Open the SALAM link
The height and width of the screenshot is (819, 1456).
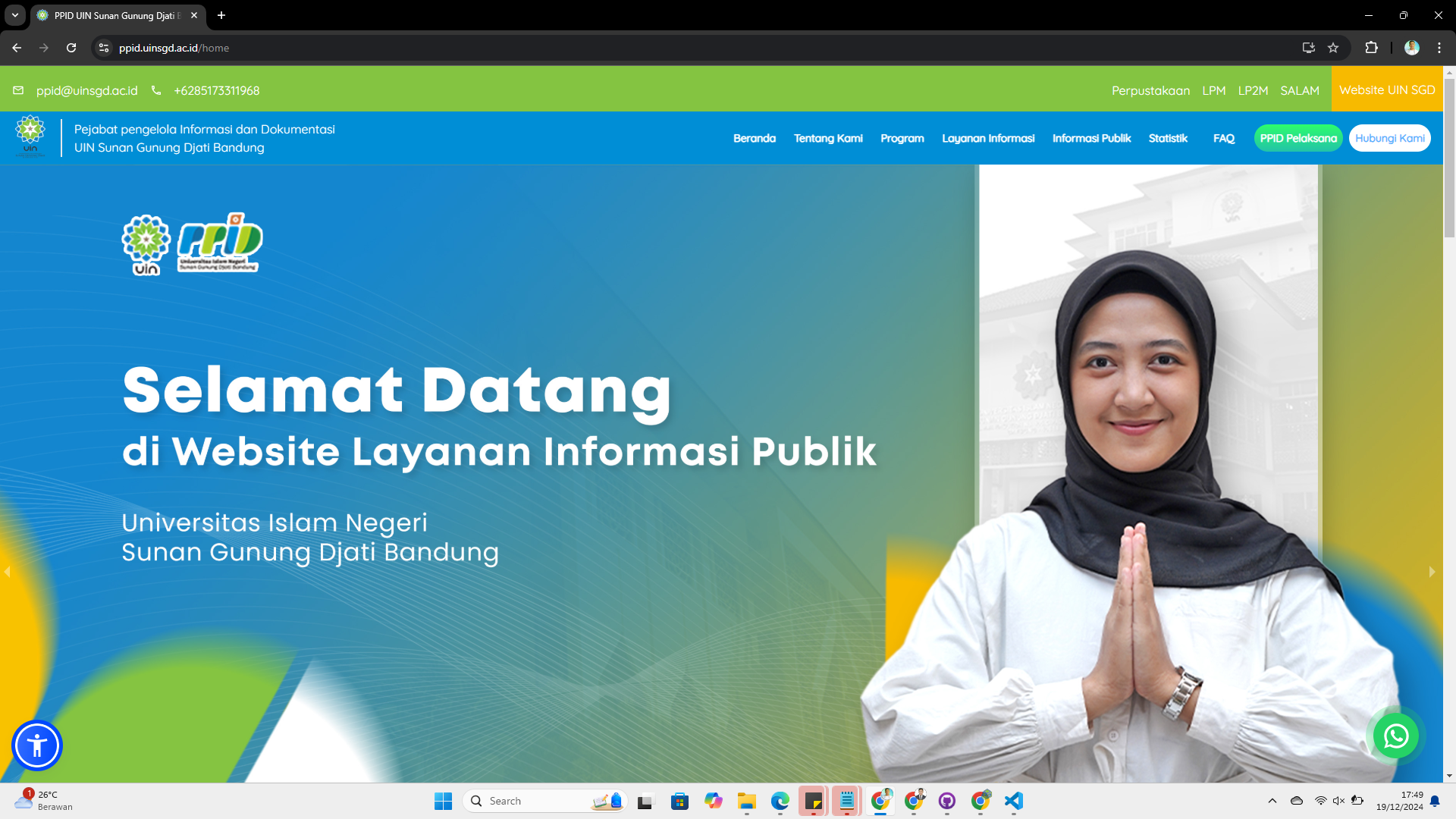coord(1300,90)
